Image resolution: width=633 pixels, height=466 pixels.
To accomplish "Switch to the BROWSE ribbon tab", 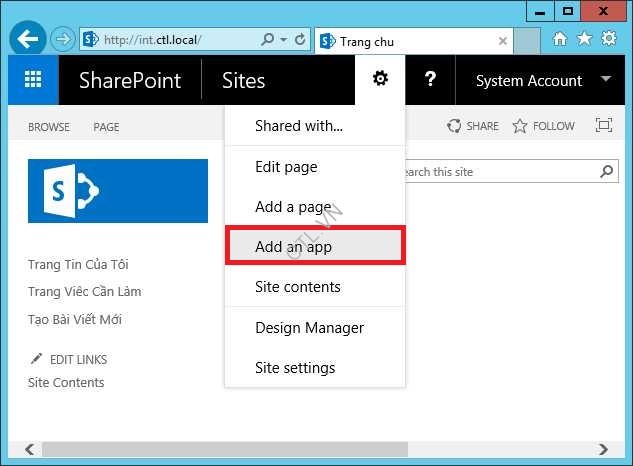I will [49, 127].
